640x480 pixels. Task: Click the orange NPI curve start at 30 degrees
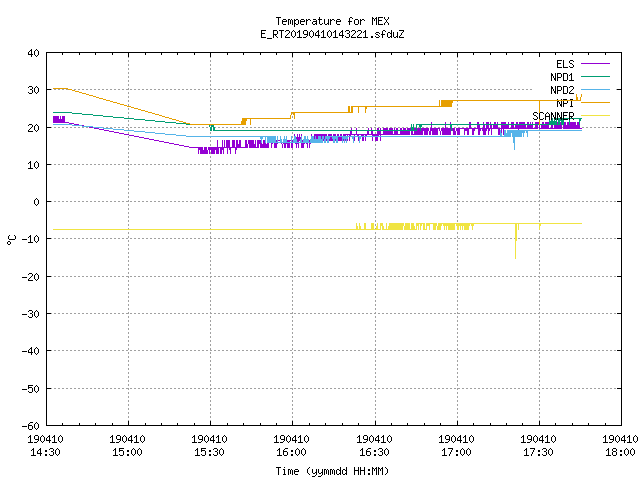(x=60, y=89)
